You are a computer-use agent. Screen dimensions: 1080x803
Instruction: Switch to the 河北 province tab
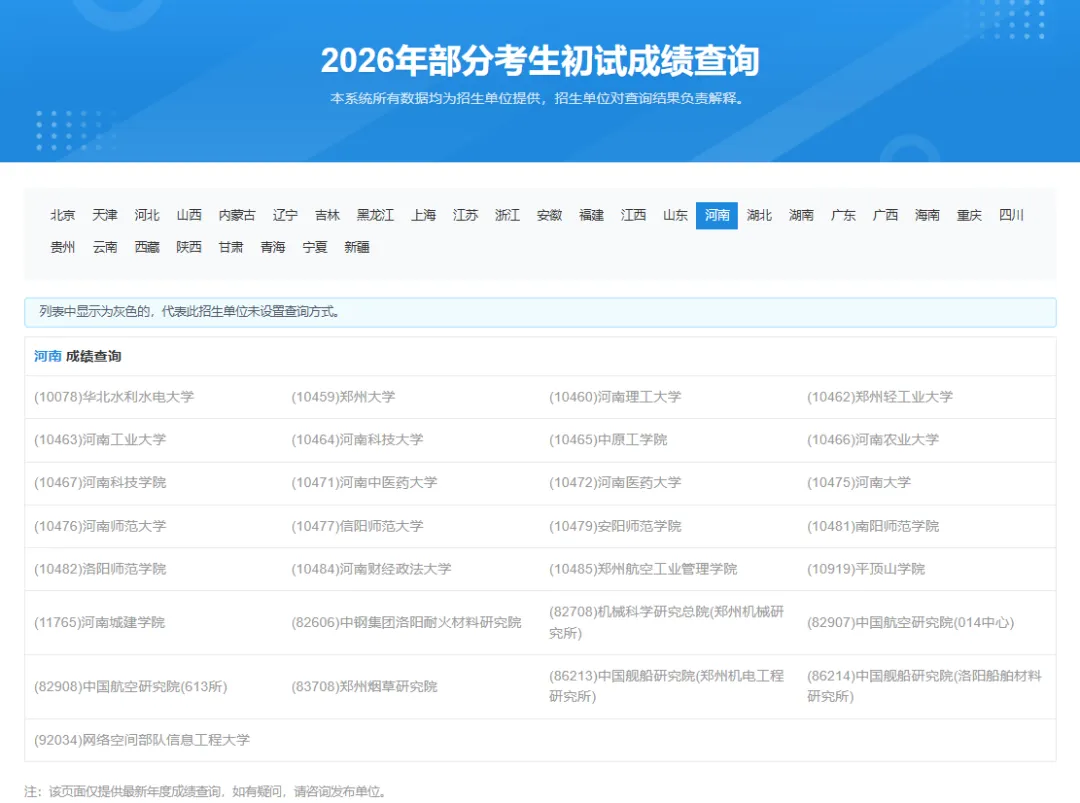pos(147,216)
